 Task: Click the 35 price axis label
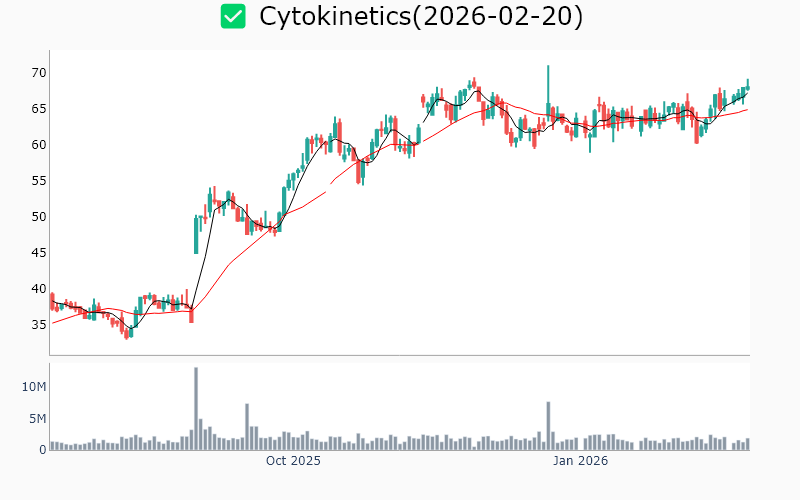pos(38,324)
